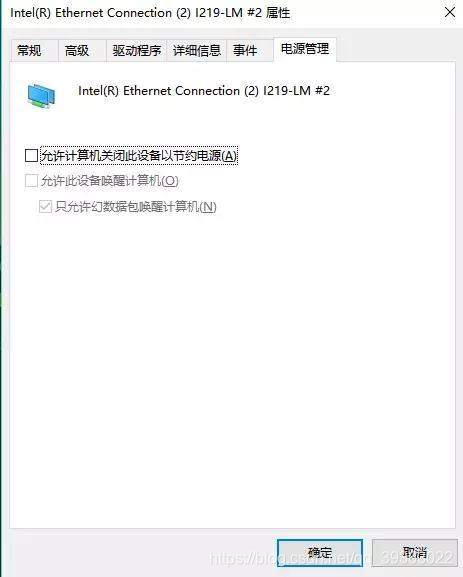The image size is (463, 577).
Task: Tick the 允许计算机关闭此设备以节约电源 checkbox
Action: [31, 156]
